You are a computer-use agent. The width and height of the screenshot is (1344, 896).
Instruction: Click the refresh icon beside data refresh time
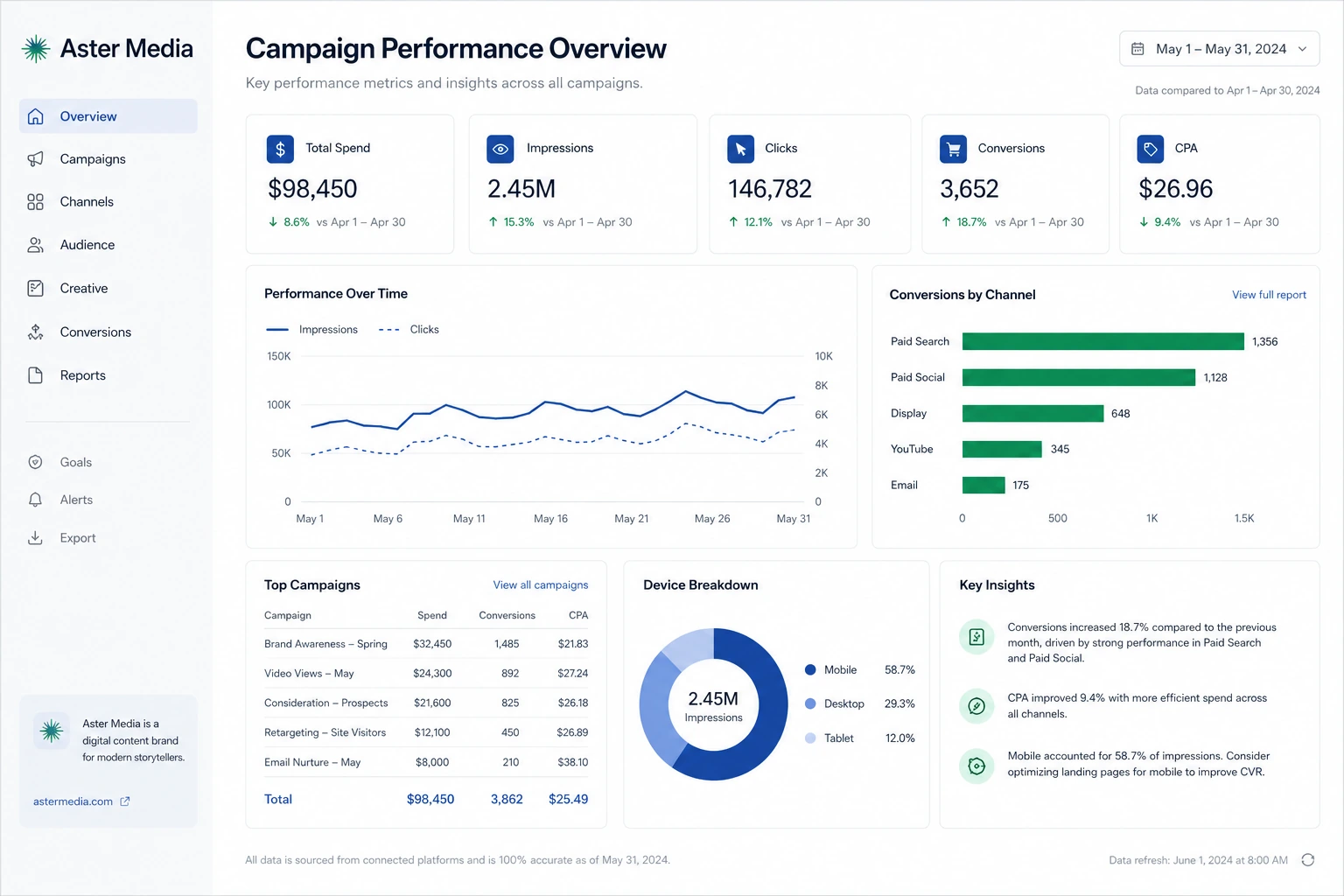tap(1307, 860)
